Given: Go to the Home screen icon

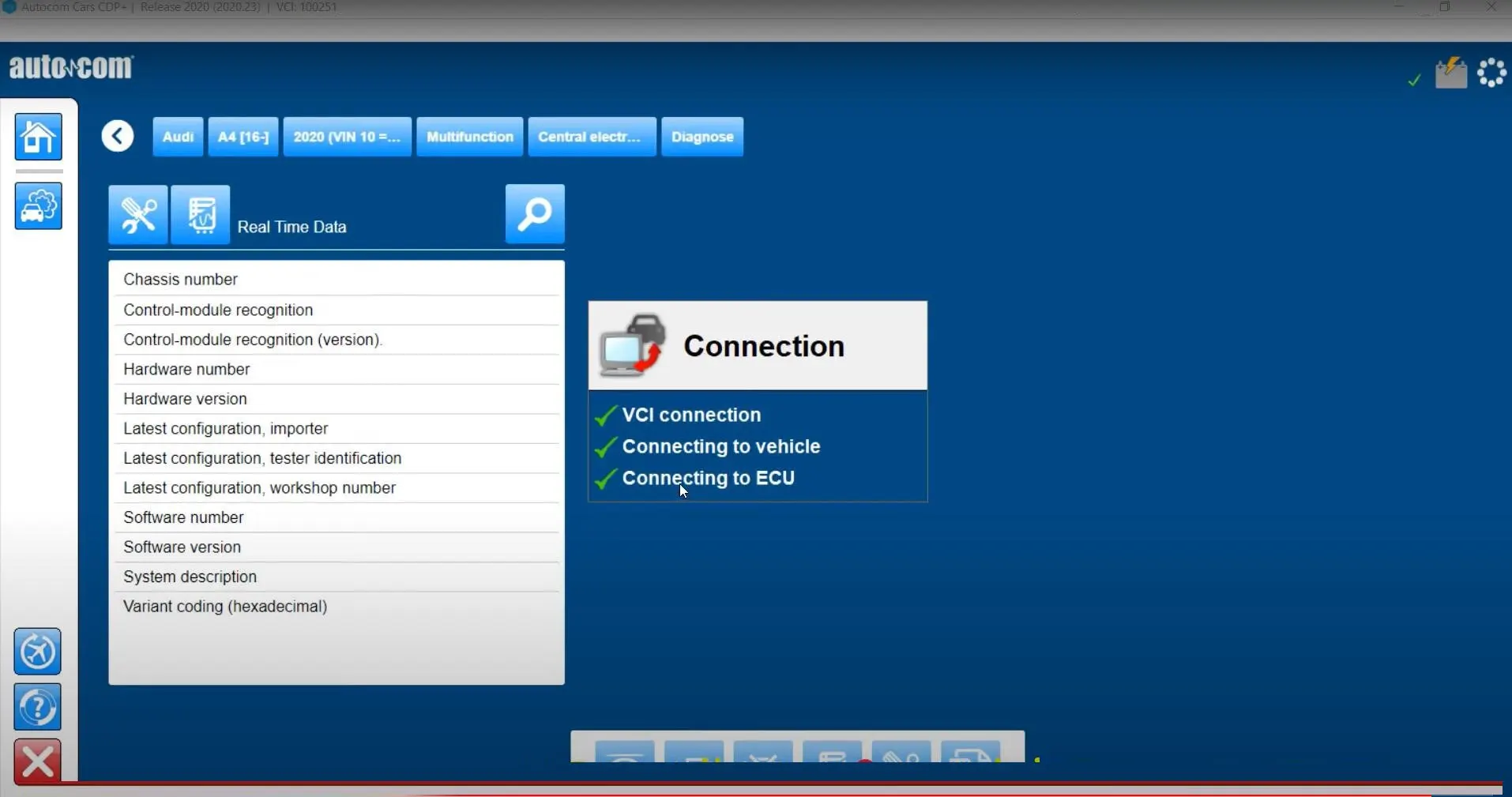Looking at the screenshot, I should 38,137.
